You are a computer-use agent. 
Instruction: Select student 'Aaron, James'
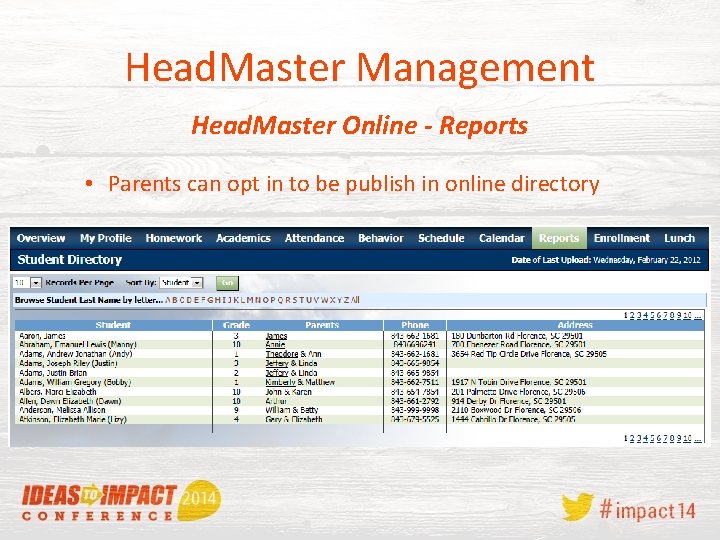coord(42,336)
